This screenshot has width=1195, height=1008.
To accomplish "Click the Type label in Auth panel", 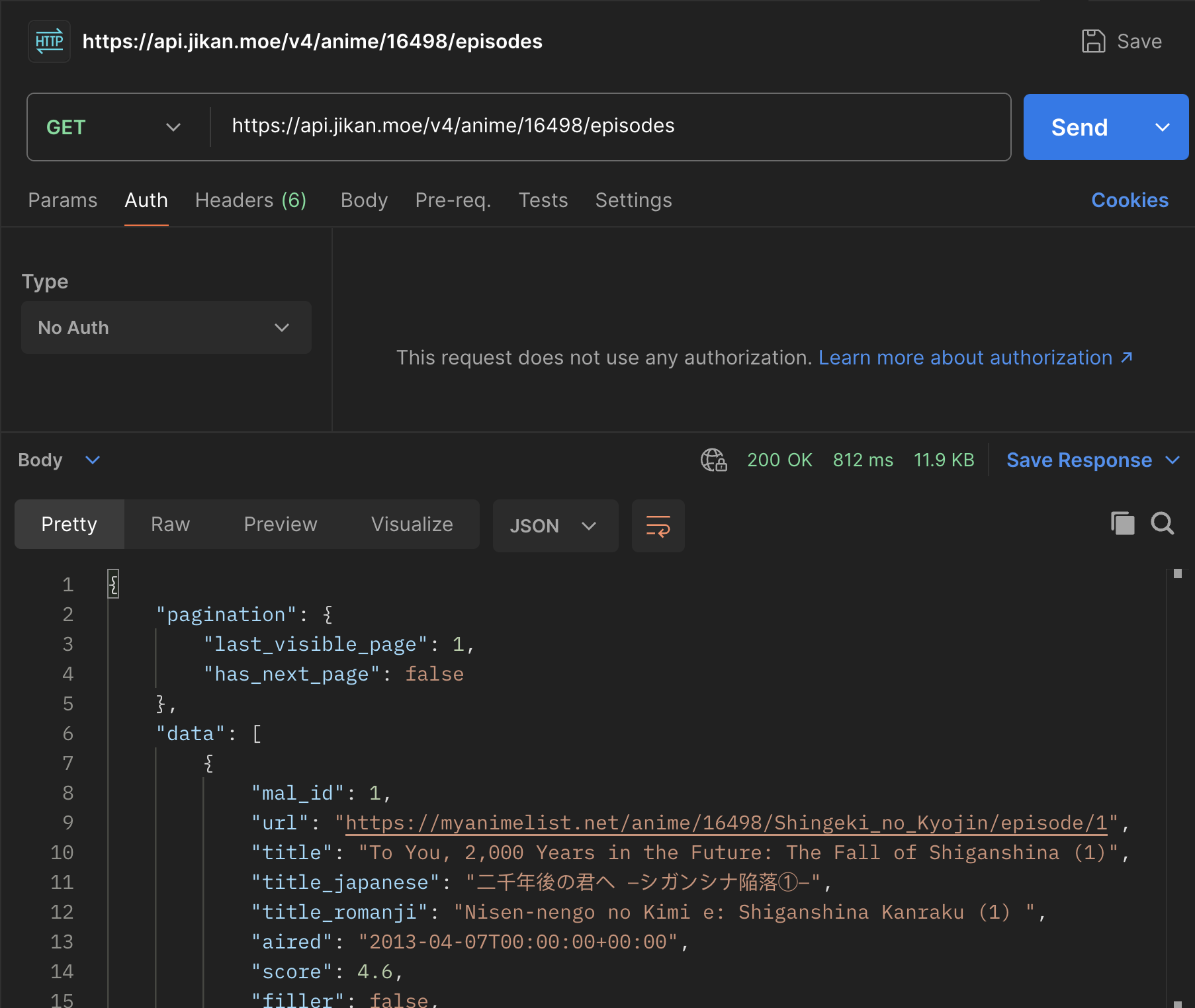I will click(45, 281).
